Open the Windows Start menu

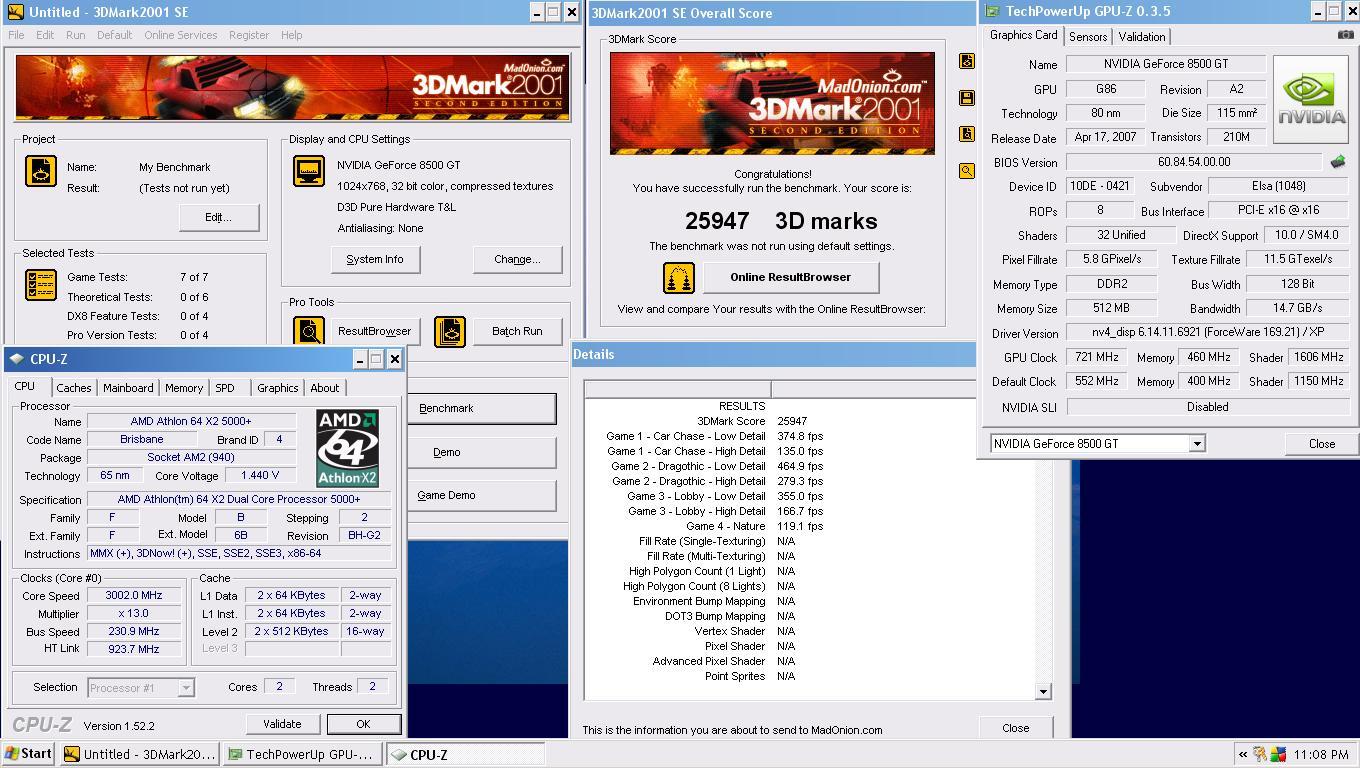coord(29,754)
